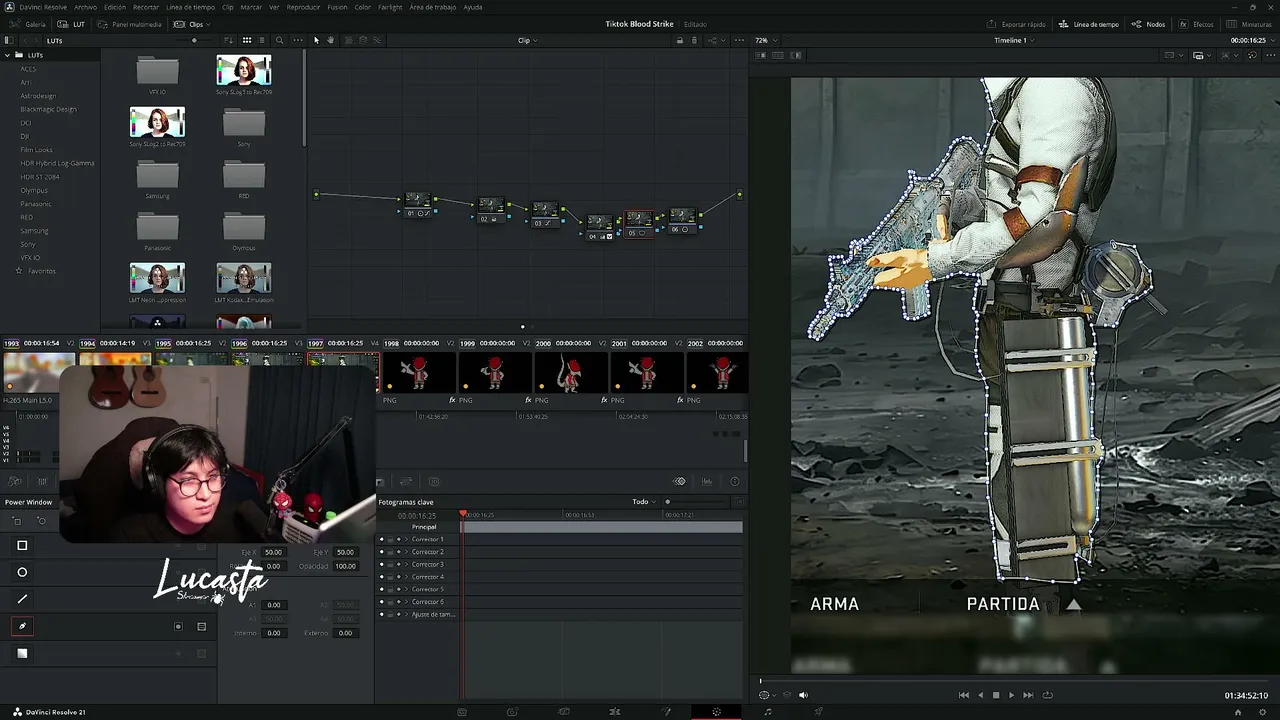This screenshot has height=720, width=1280.
Task: Click the Exportar rápido button
Action: pos(1016,24)
